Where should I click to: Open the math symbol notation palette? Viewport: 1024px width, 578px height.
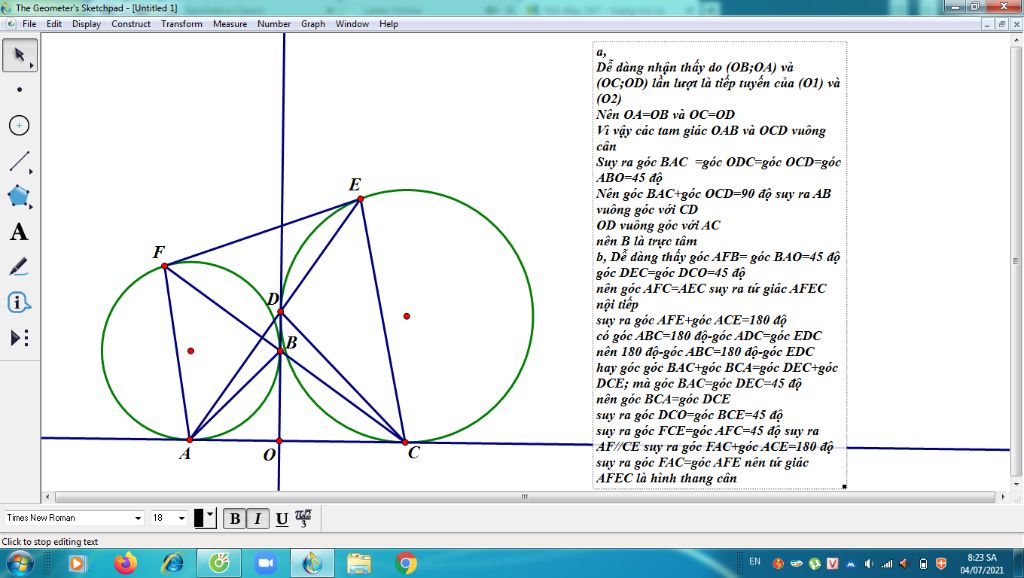point(304,519)
